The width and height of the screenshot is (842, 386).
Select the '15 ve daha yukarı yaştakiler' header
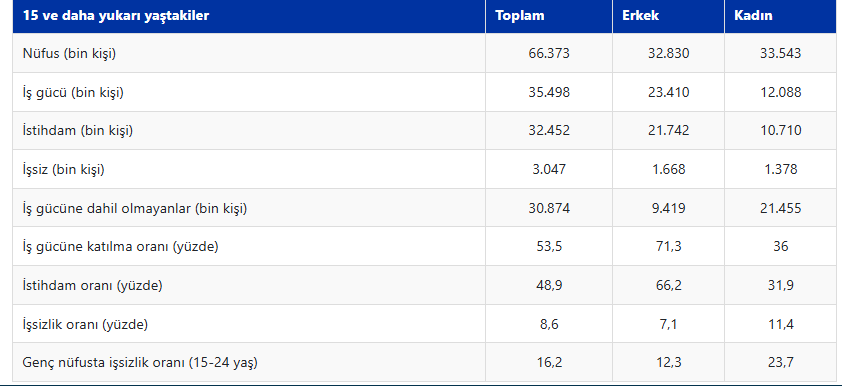pyautogui.click(x=115, y=16)
